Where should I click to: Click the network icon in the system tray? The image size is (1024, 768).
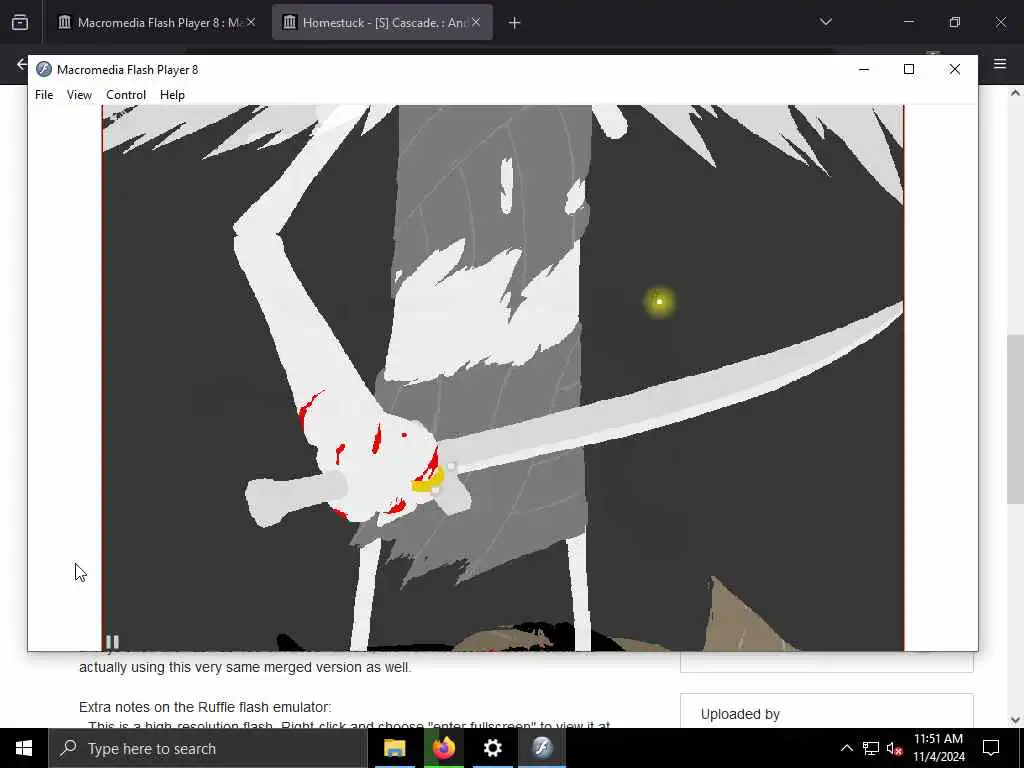[871, 748]
